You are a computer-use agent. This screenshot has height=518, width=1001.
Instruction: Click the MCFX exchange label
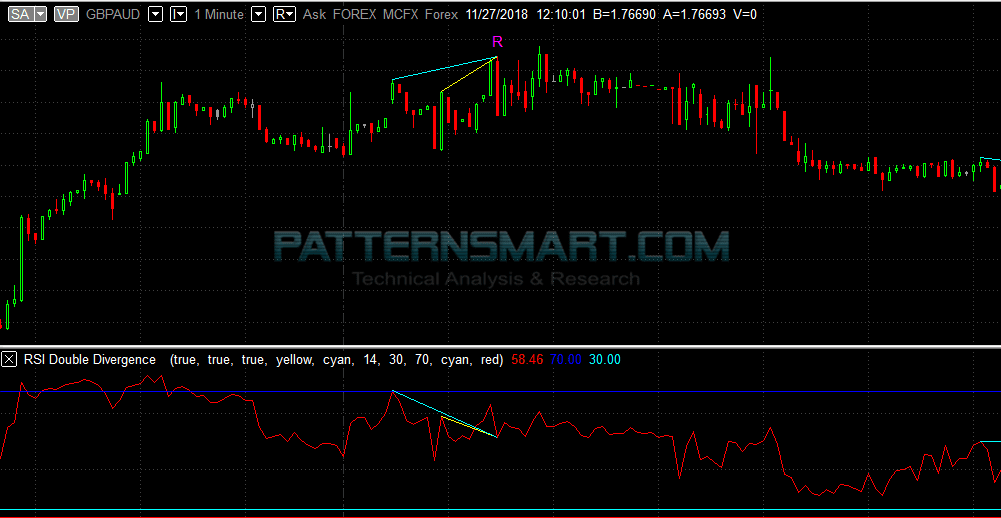400,14
